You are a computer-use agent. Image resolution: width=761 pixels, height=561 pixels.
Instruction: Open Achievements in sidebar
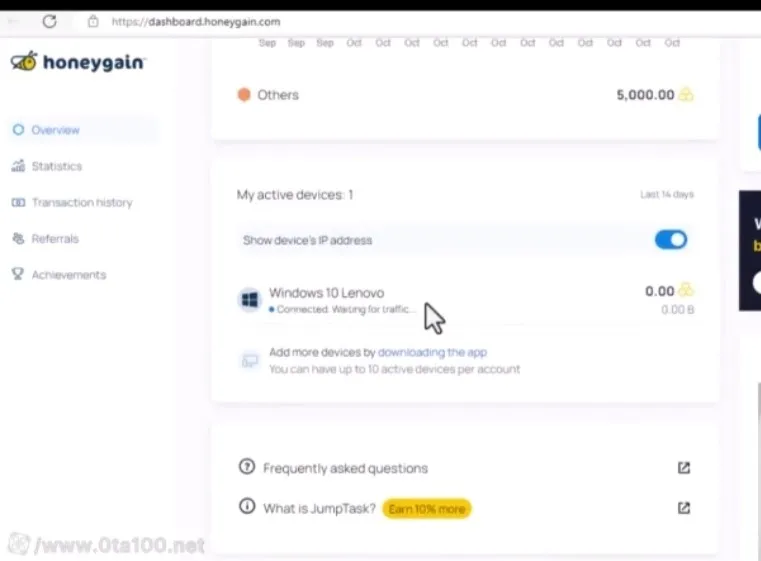pos(68,275)
